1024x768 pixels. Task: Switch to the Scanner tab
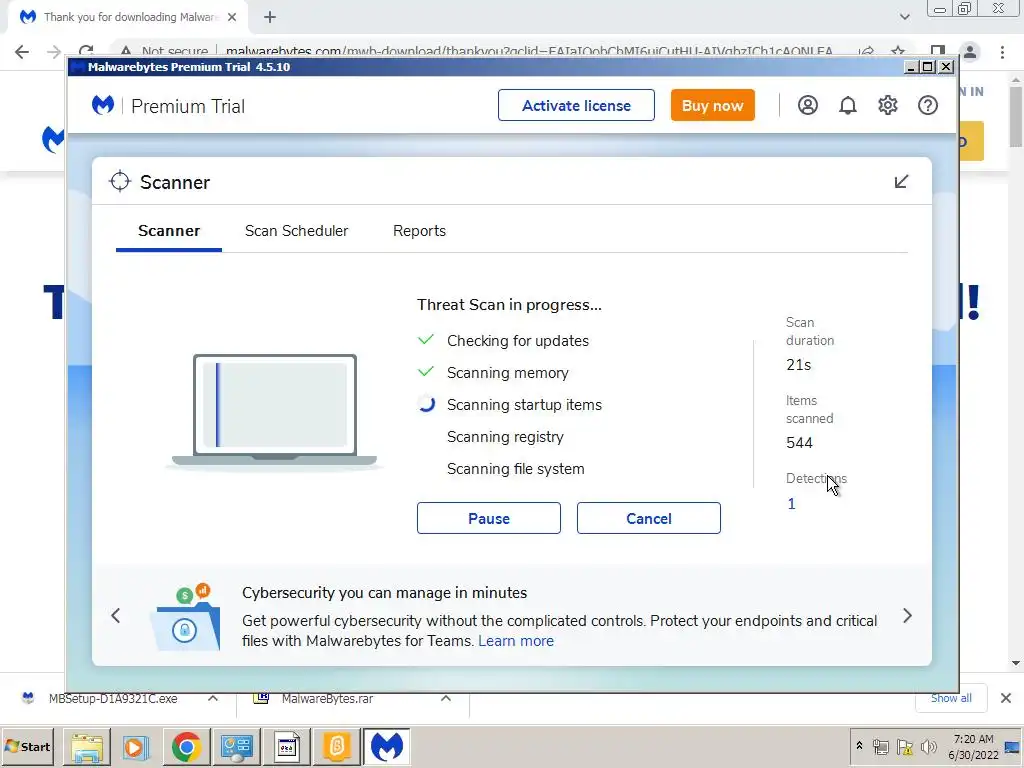(168, 231)
